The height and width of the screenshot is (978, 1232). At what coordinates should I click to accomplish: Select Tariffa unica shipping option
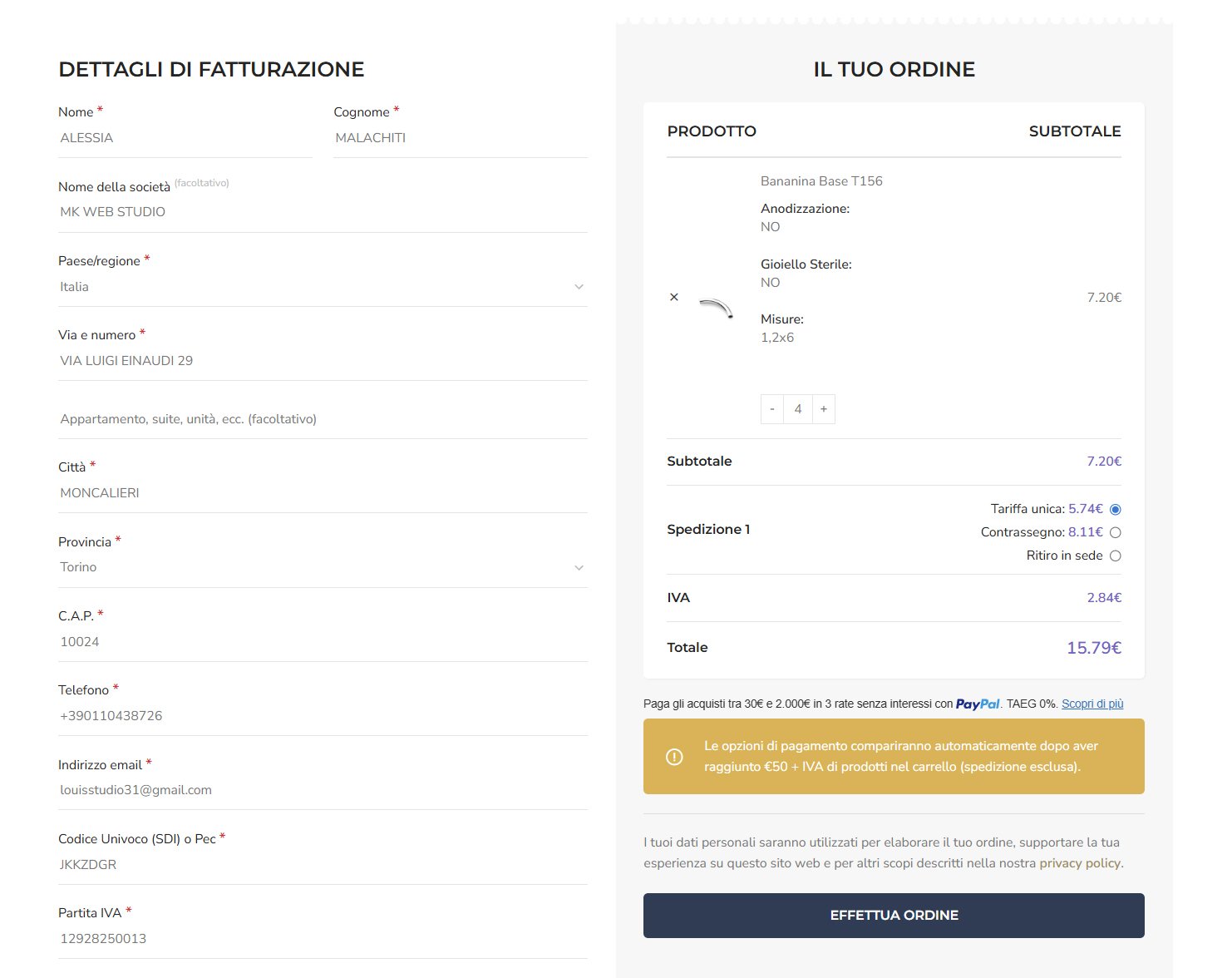[1116, 509]
